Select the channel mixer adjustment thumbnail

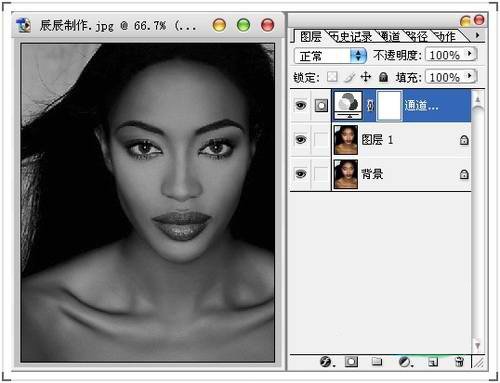[348, 105]
